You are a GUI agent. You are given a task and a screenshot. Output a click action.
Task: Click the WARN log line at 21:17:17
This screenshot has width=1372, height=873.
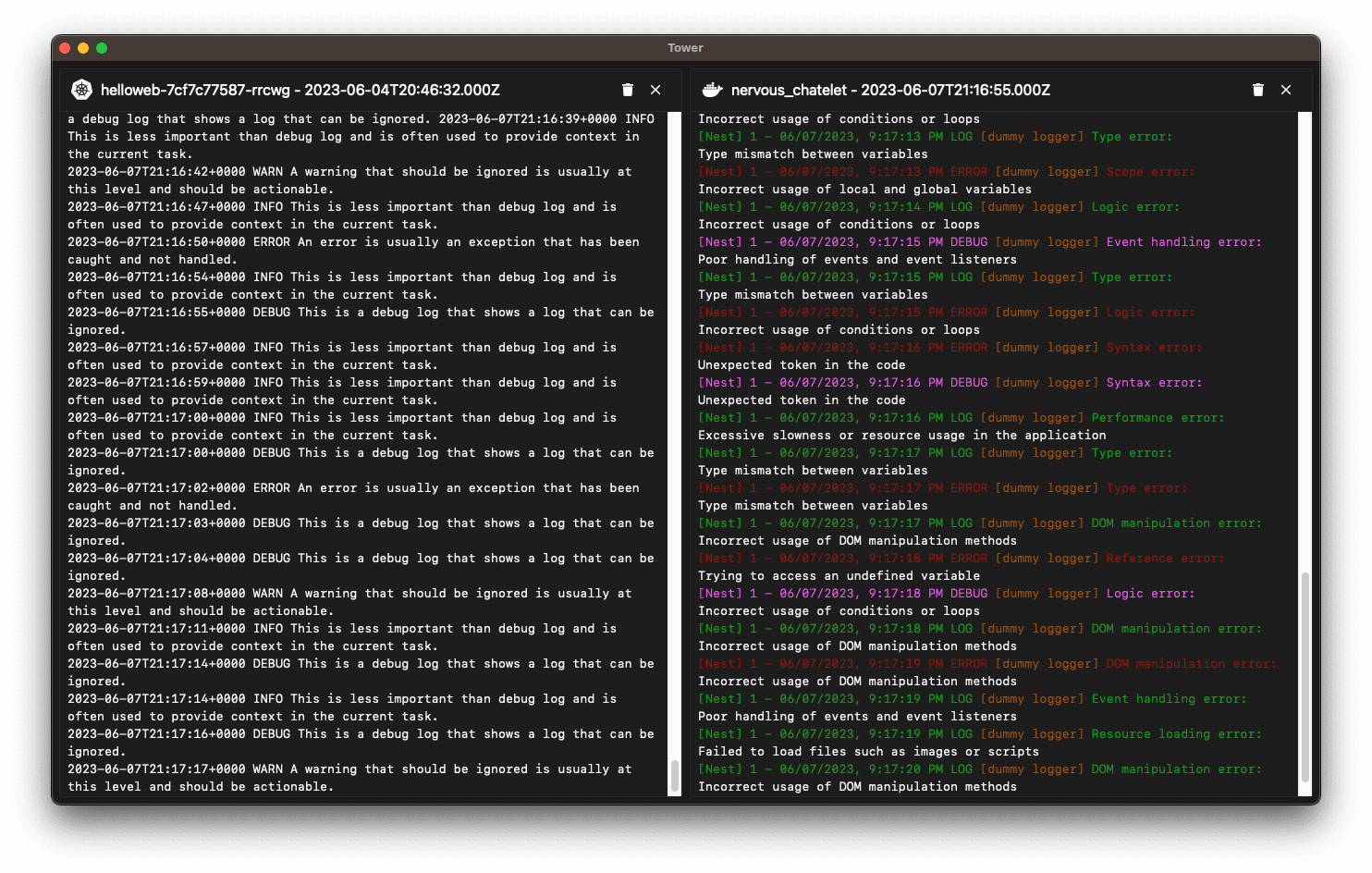point(349,778)
